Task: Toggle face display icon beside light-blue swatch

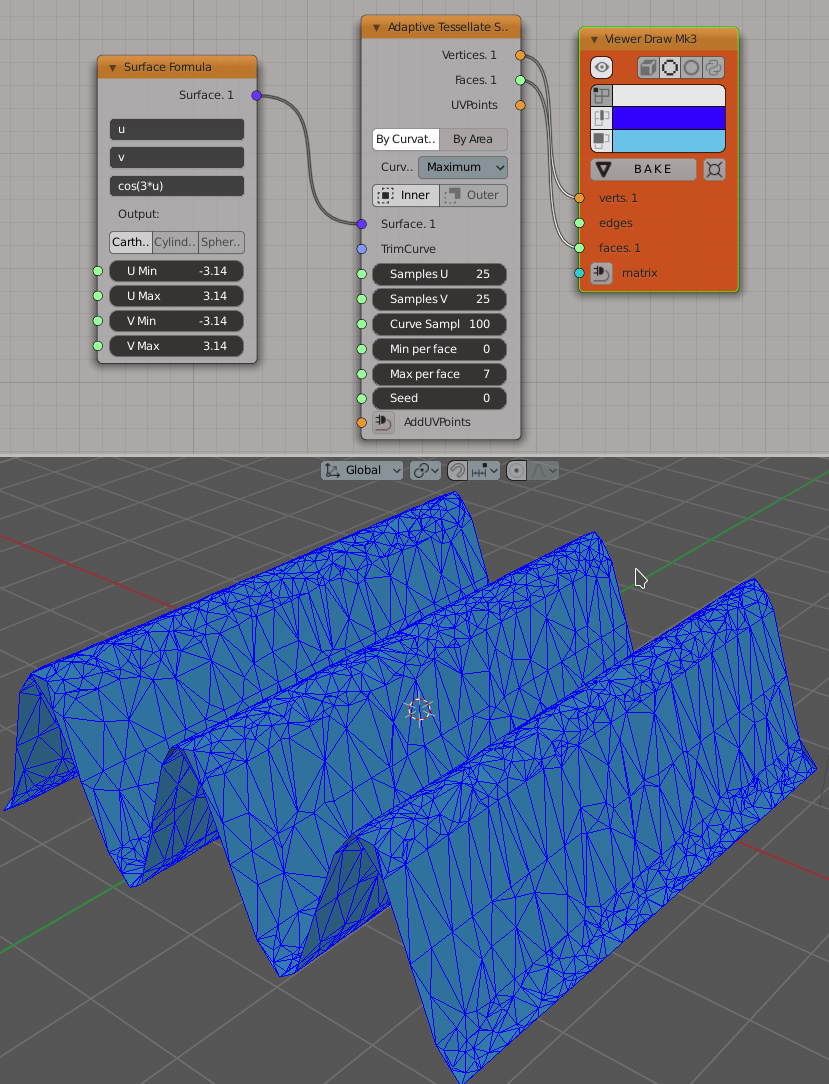Action: tap(602, 141)
